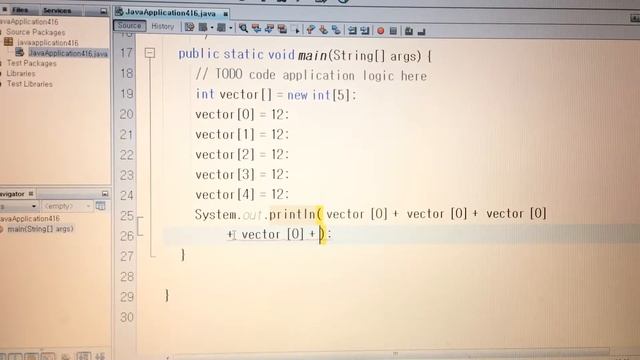This screenshot has width=640, height=360.
Task: Click the line 'vector[2] = 12;'
Action: coord(242,154)
